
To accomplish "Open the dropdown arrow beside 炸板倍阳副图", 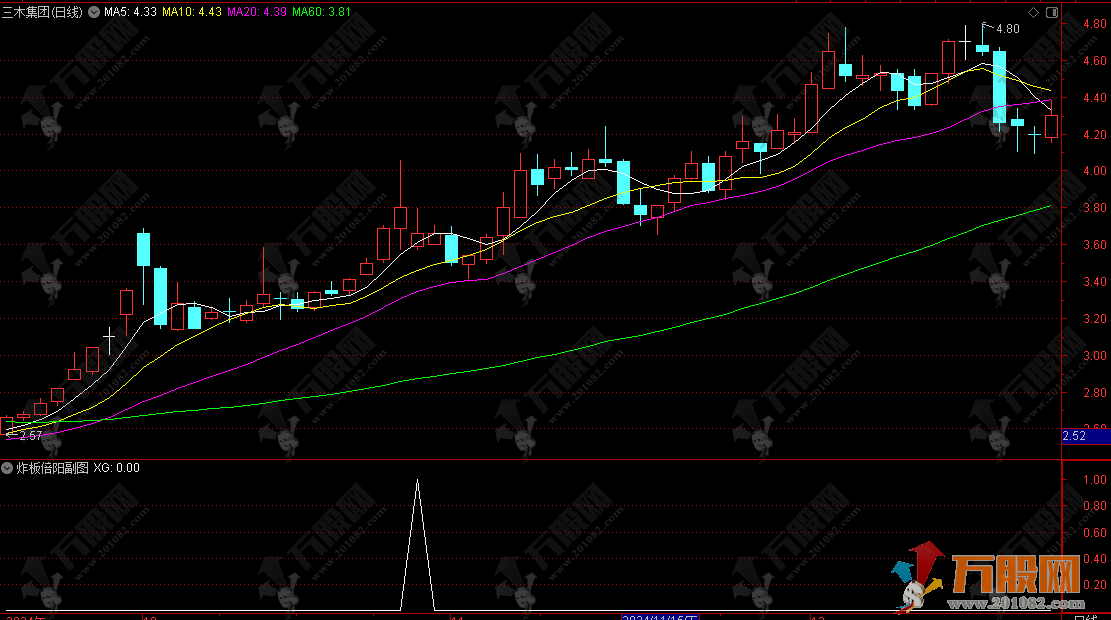I will pos(7,468).
